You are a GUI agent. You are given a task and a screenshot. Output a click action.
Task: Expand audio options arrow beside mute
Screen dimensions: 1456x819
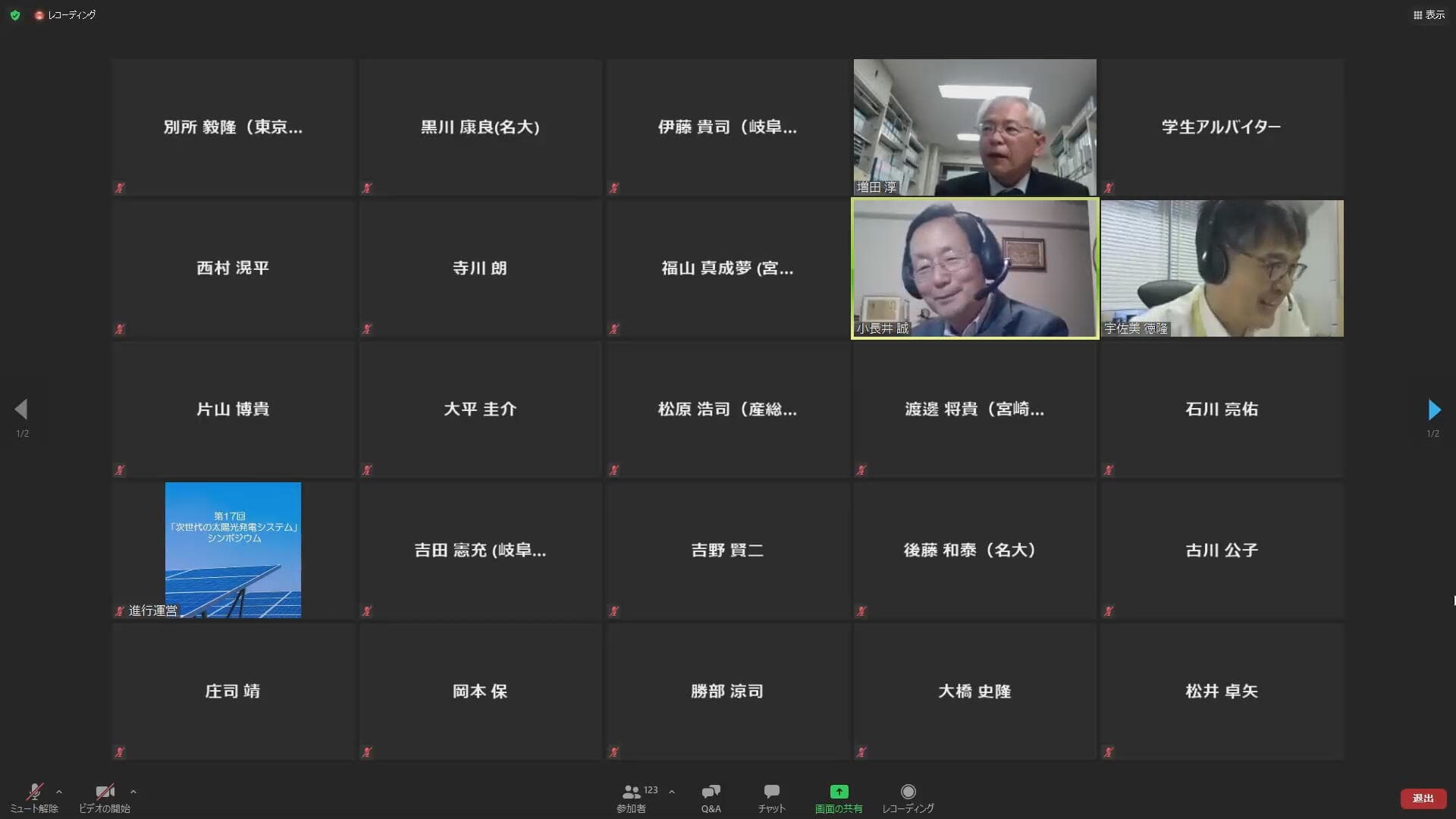59,792
